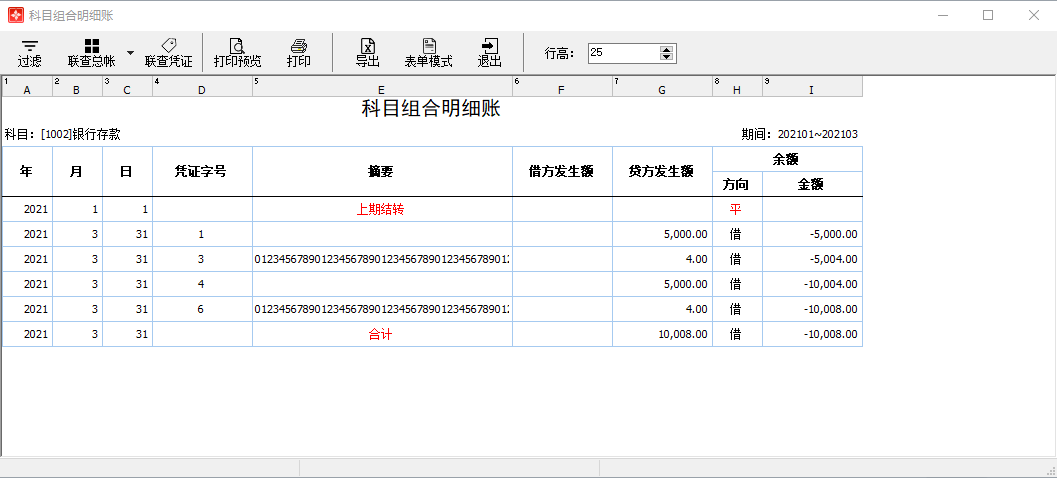This screenshot has height=478, width=1057.
Task: Select the -5,004.00 balance cell
Action: tap(812, 259)
